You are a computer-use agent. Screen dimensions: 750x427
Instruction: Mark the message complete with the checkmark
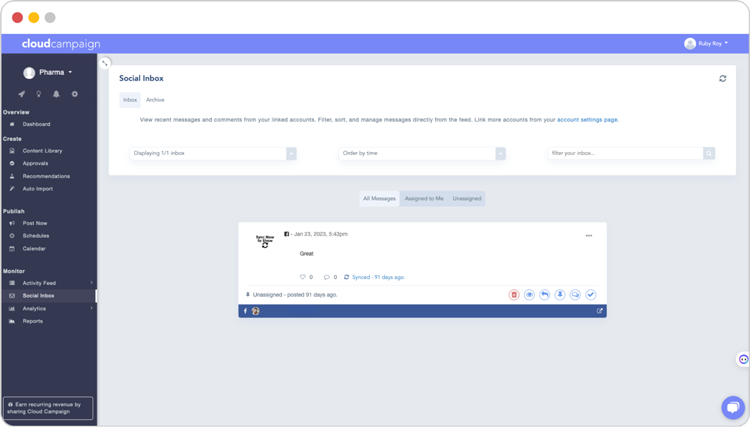click(591, 295)
